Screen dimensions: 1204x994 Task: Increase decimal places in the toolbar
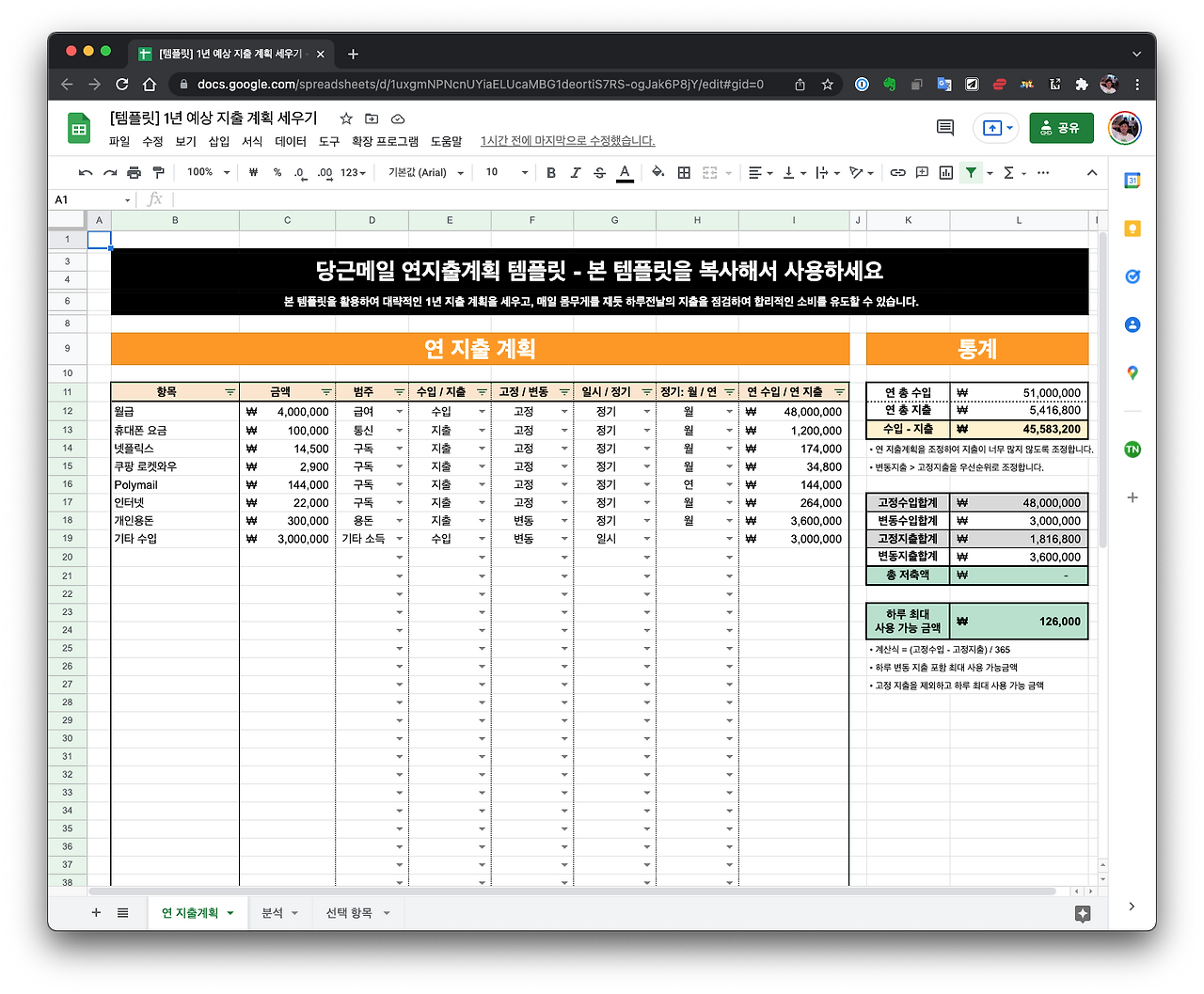(325, 173)
